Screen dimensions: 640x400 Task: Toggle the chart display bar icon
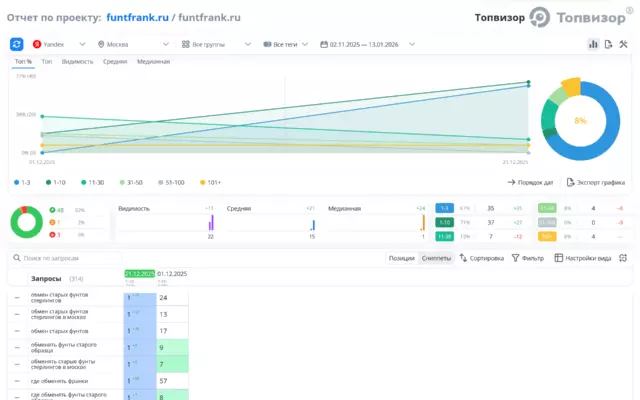click(x=593, y=44)
